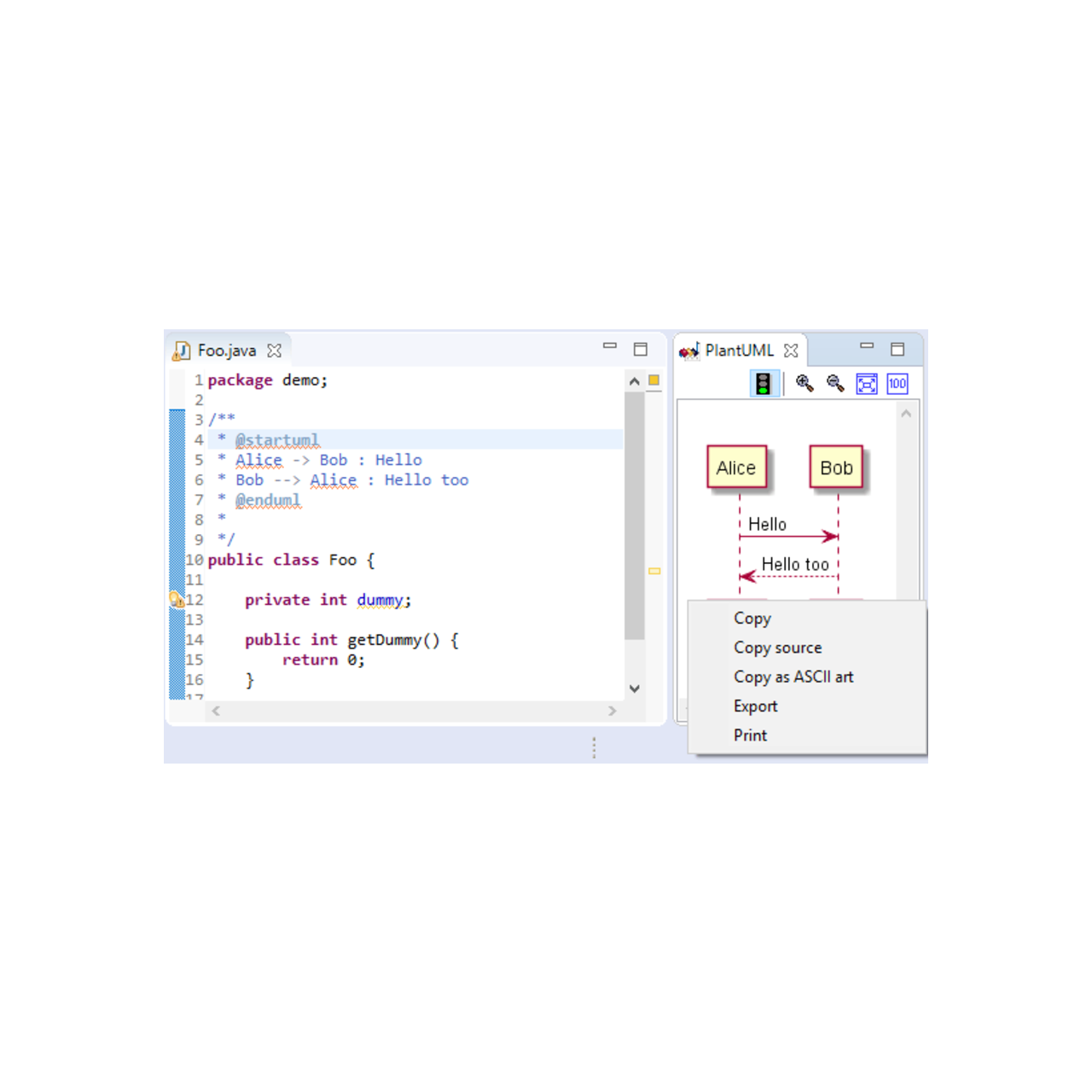Select the PlantUML view tab
This screenshot has height=1092, width=1092.
click(739, 351)
